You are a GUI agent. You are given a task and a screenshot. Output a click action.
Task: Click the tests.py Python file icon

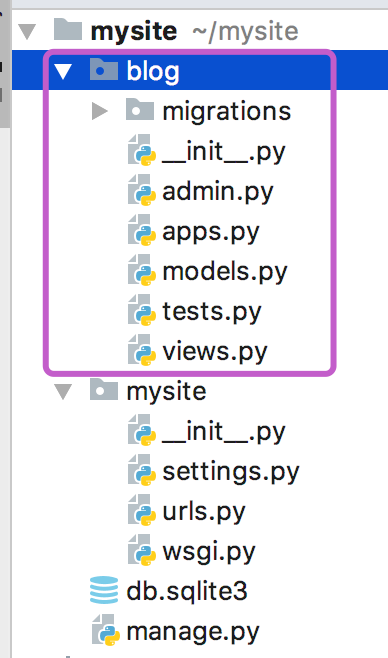pos(142,310)
